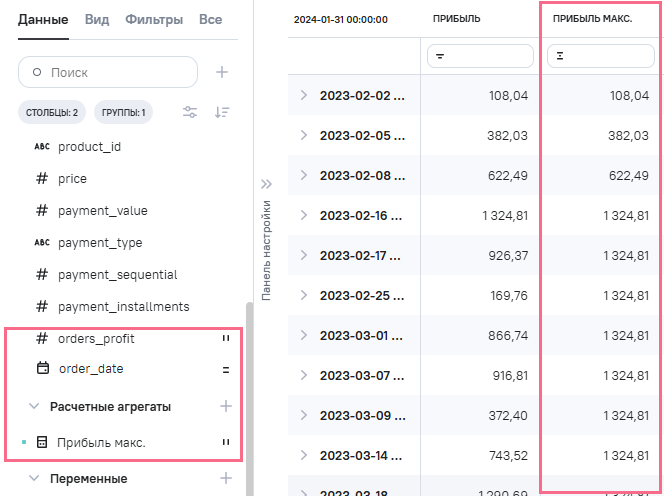Switch to the Вид tab

pos(97,19)
